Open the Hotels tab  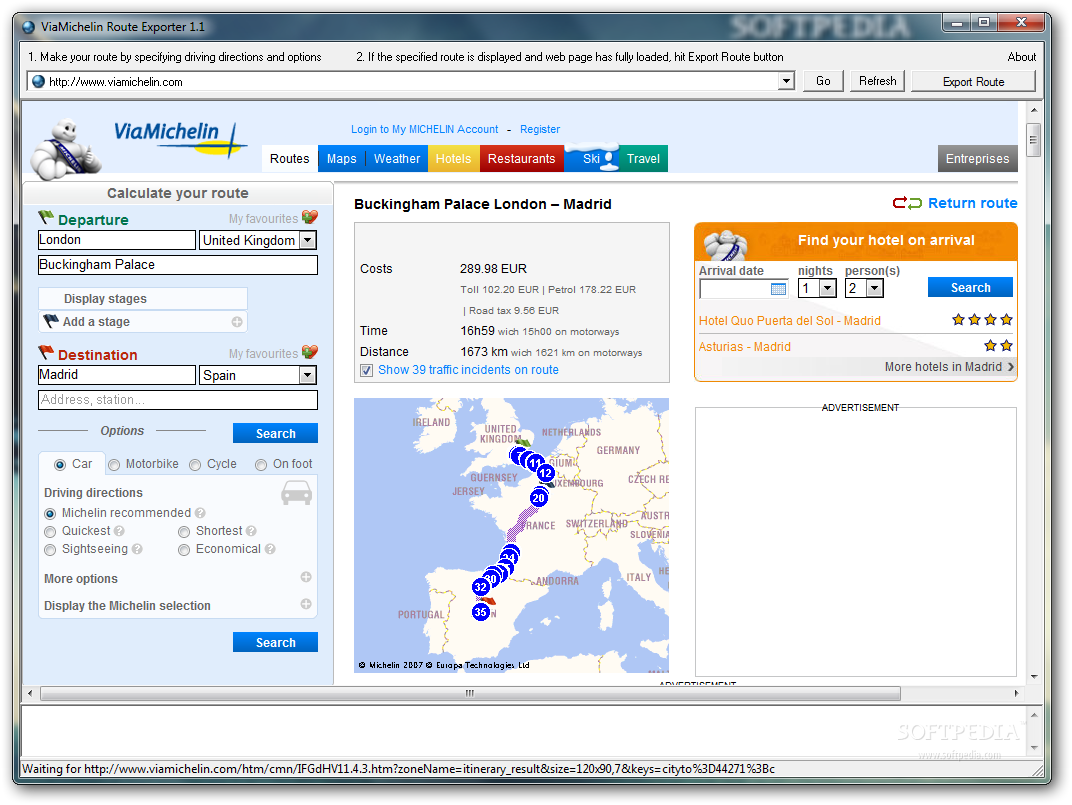pos(453,159)
